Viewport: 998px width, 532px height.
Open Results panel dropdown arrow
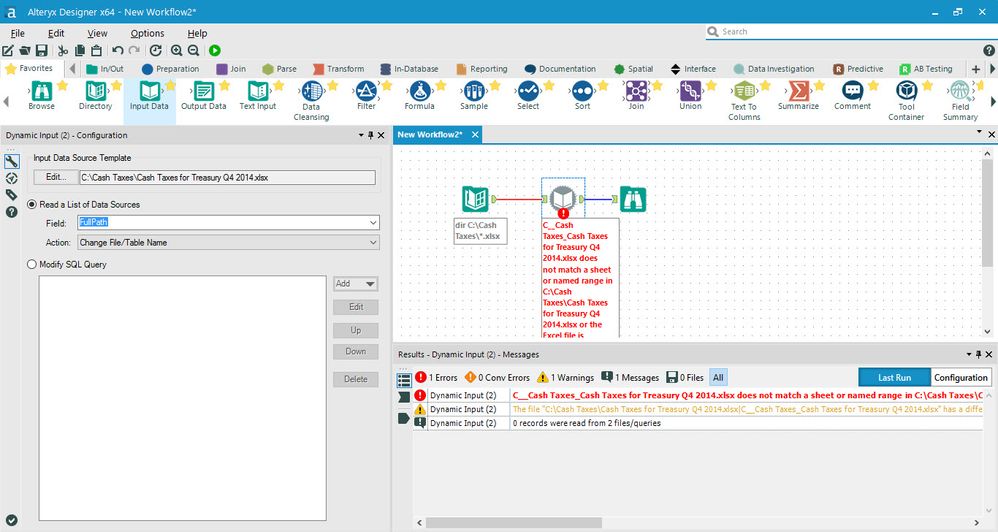969,354
